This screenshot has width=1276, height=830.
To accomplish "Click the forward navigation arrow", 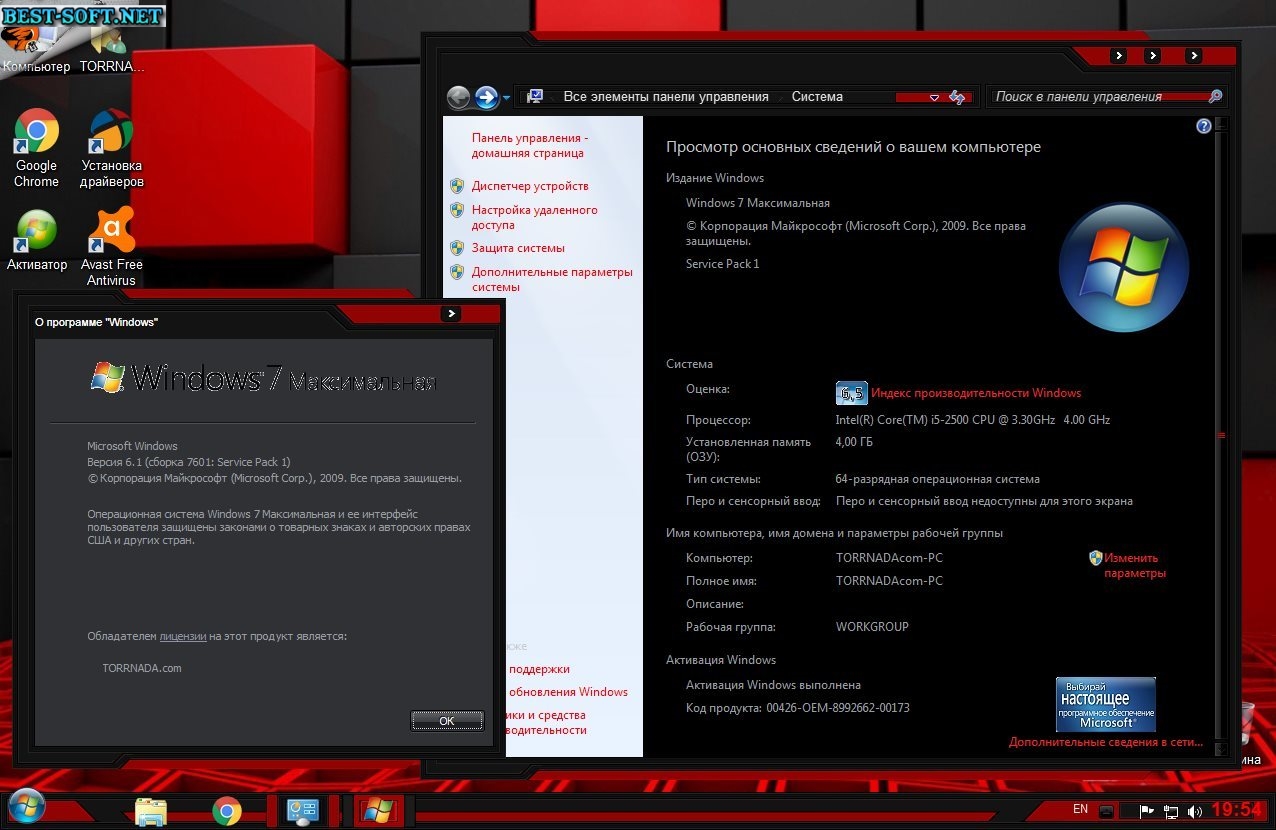I will (x=487, y=97).
